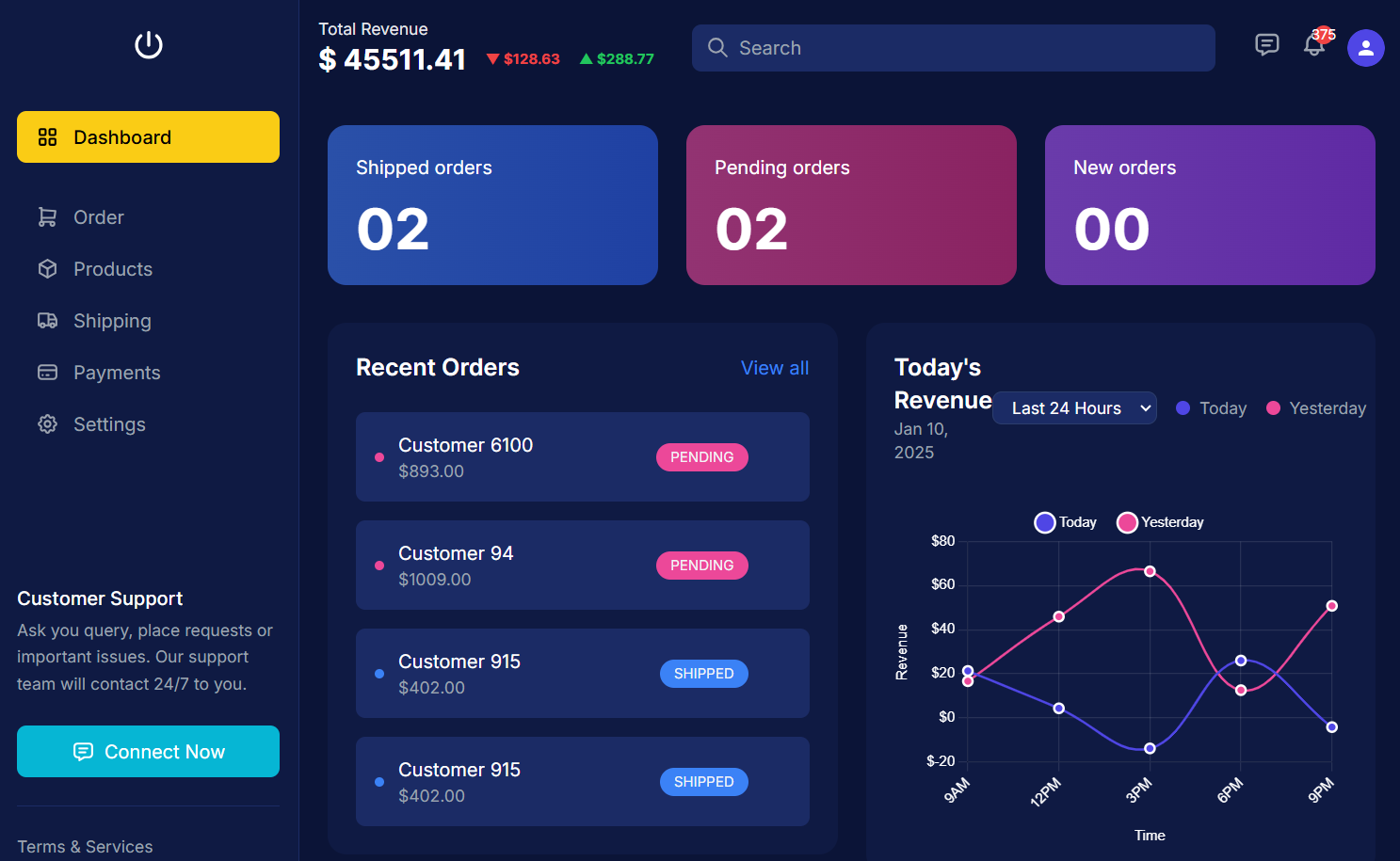1400x861 pixels.
Task: Click PENDING badge for Customer 94
Action: point(702,566)
